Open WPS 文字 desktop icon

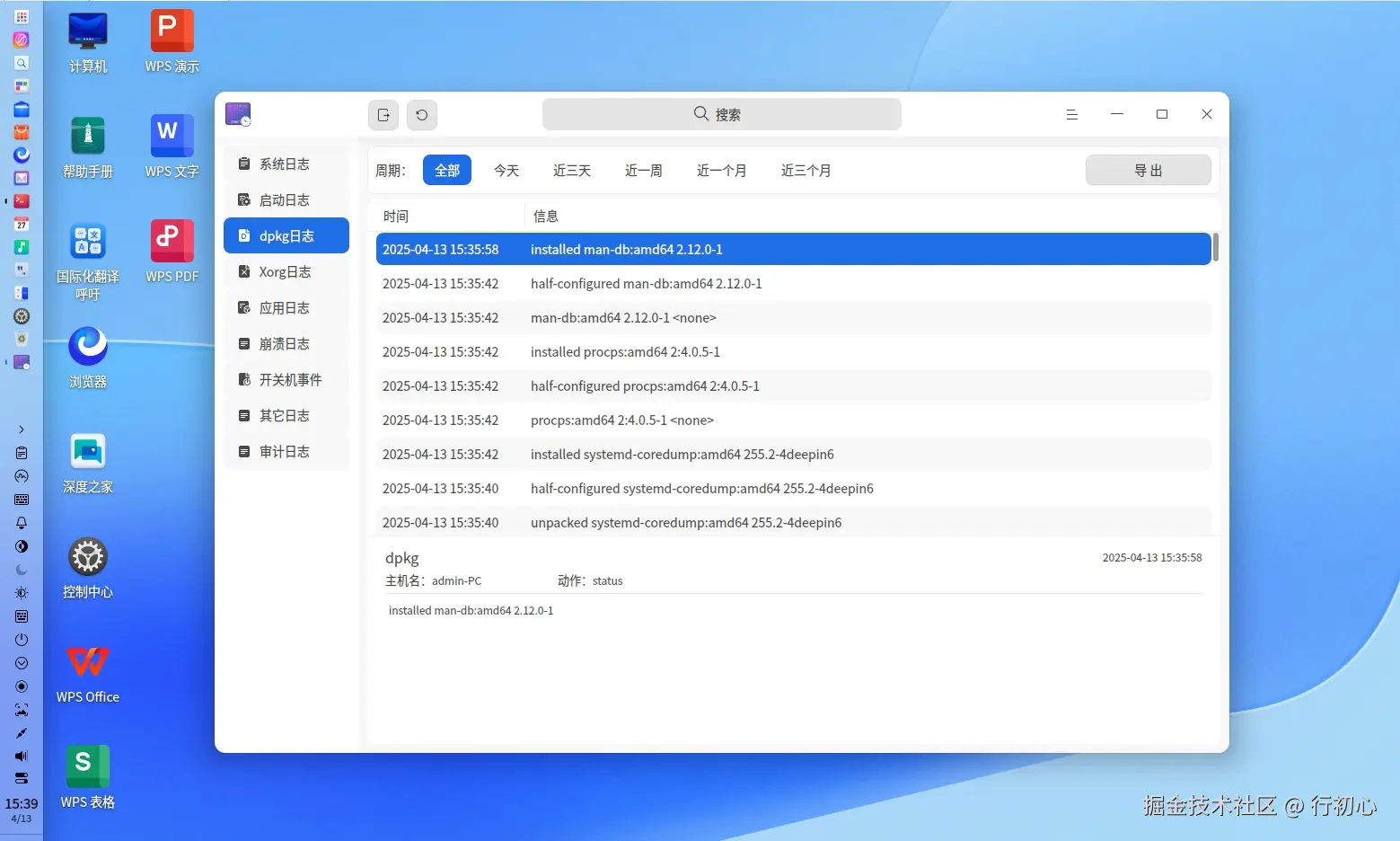pyautogui.click(x=172, y=147)
